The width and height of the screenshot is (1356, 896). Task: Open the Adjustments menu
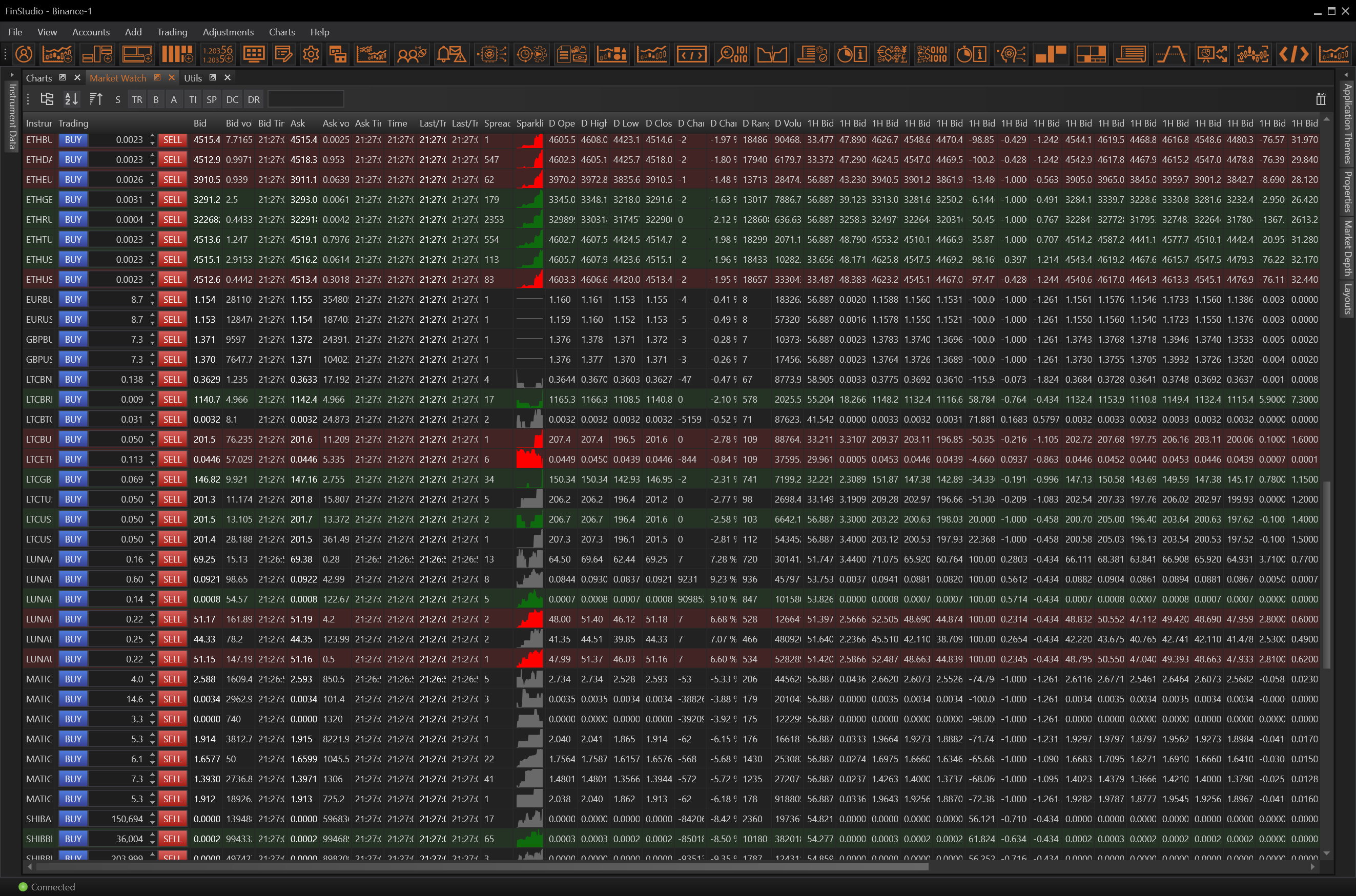[228, 32]
